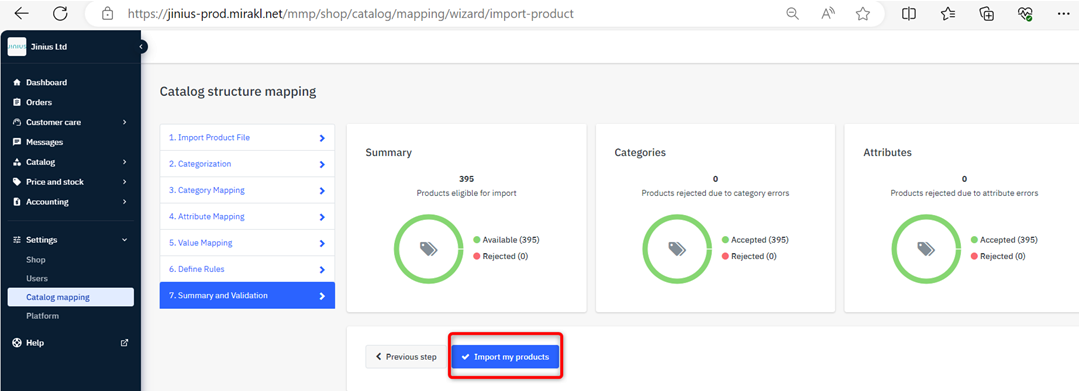Open the browser Collections icon
The height and width of the screenshot is (391, 1079).
pyautogui.click(x=987, y=14)
